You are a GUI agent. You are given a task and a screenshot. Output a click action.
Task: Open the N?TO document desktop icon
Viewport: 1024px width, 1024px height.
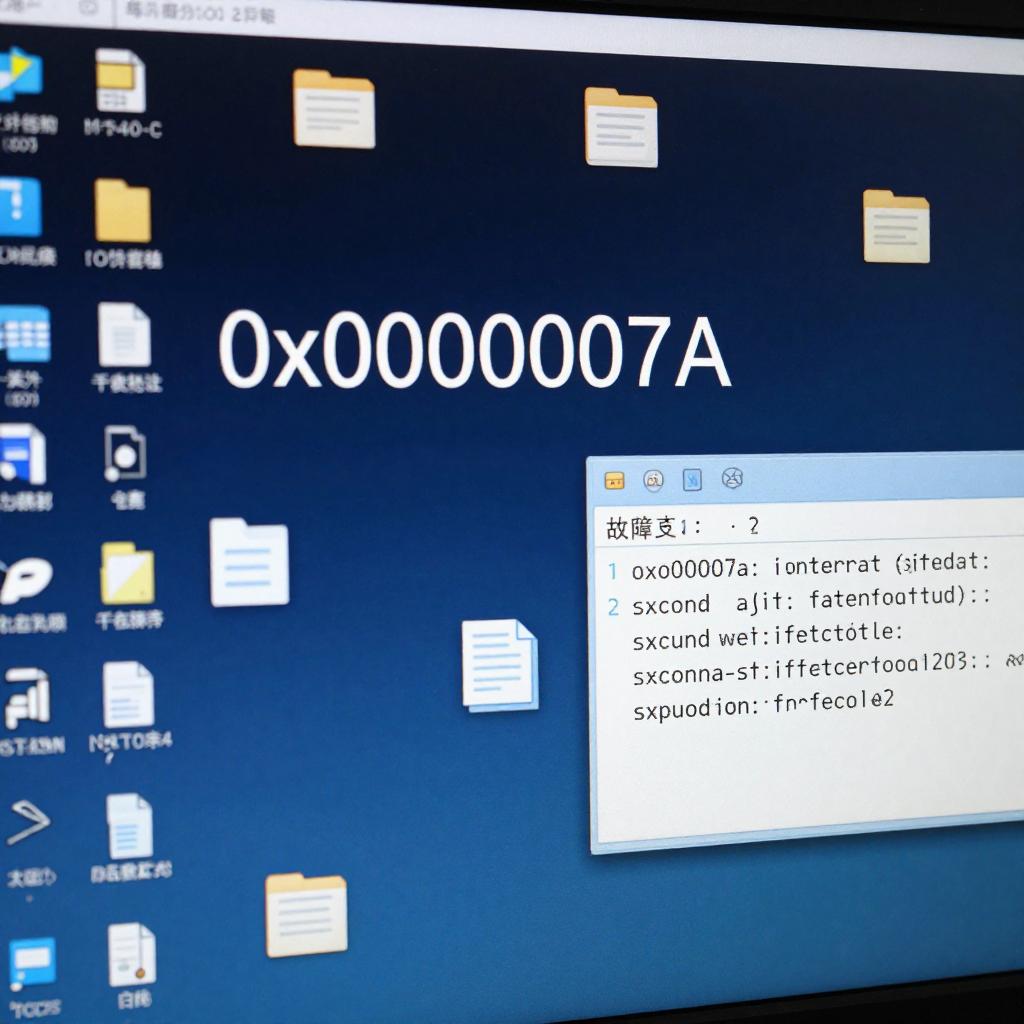[x=128, y=694]
